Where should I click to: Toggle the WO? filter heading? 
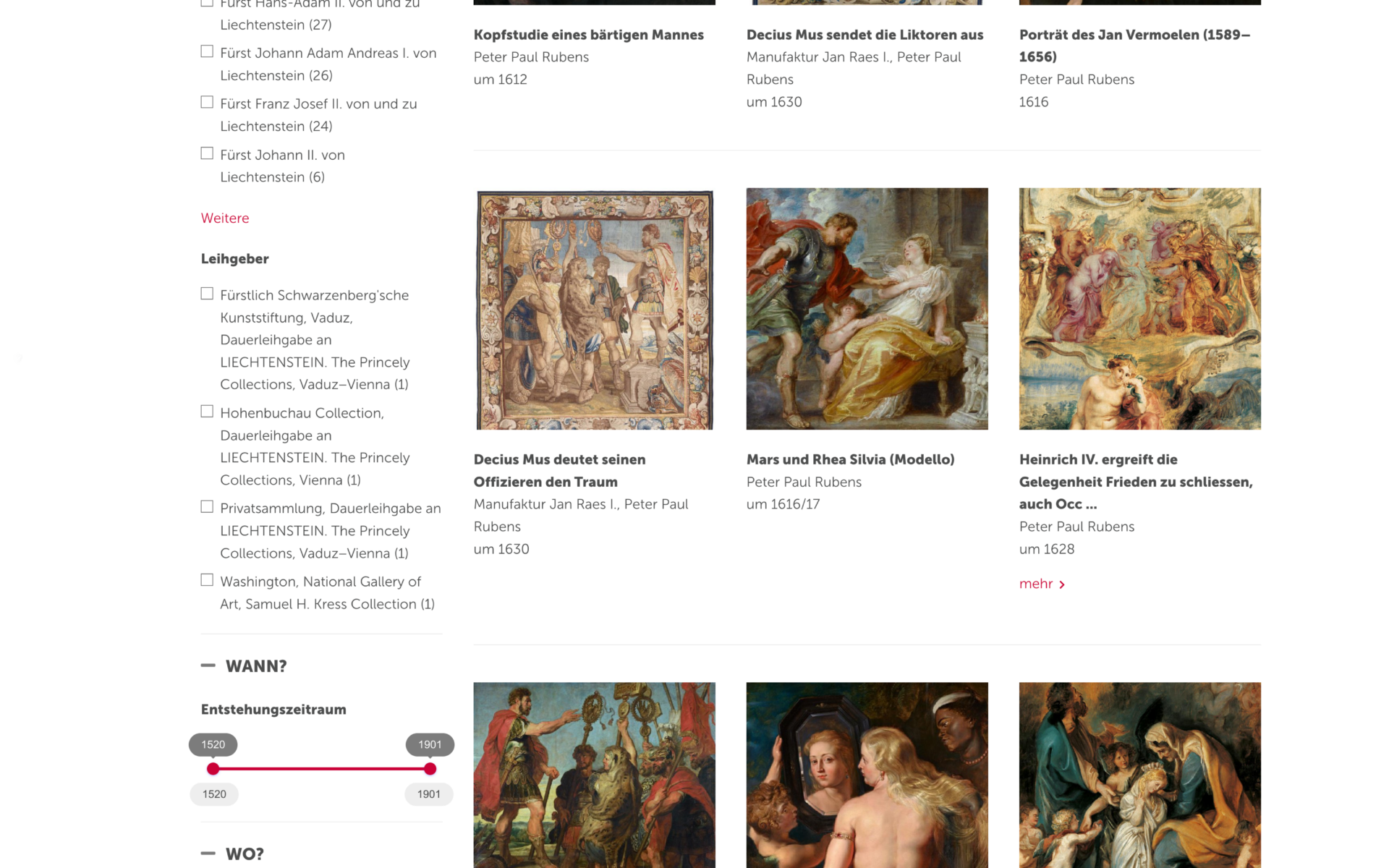(245, 854)
